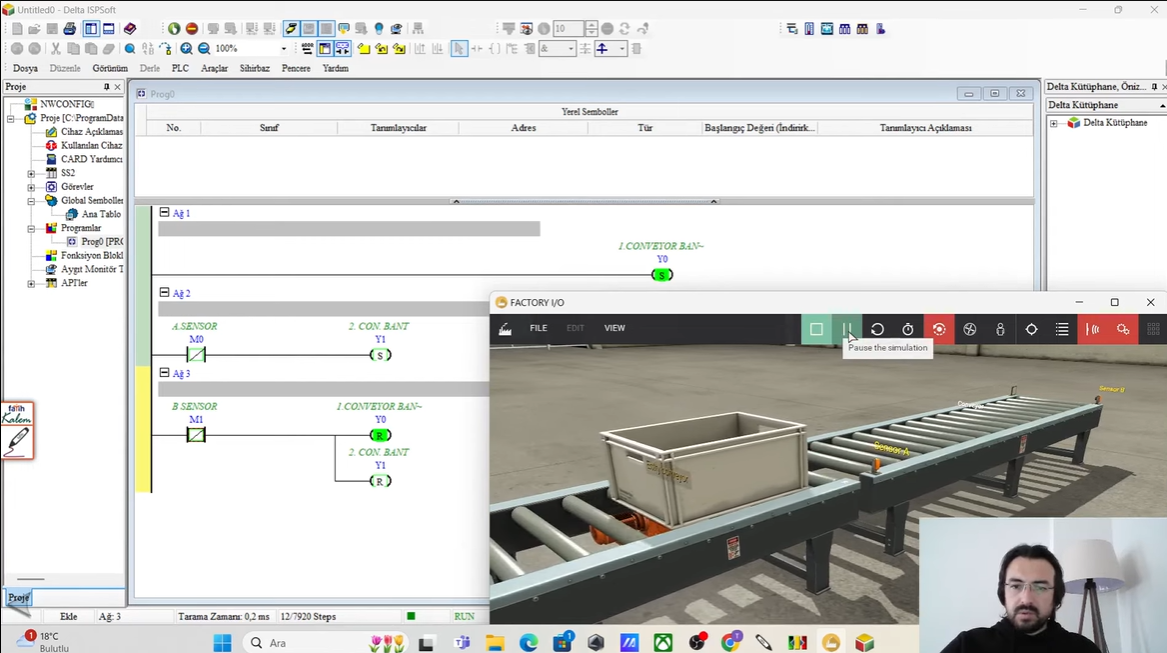Click the Y1 reset coil in Ağ 3
Viewport: 1167px width, 653px height.
[x=380, y=481]
